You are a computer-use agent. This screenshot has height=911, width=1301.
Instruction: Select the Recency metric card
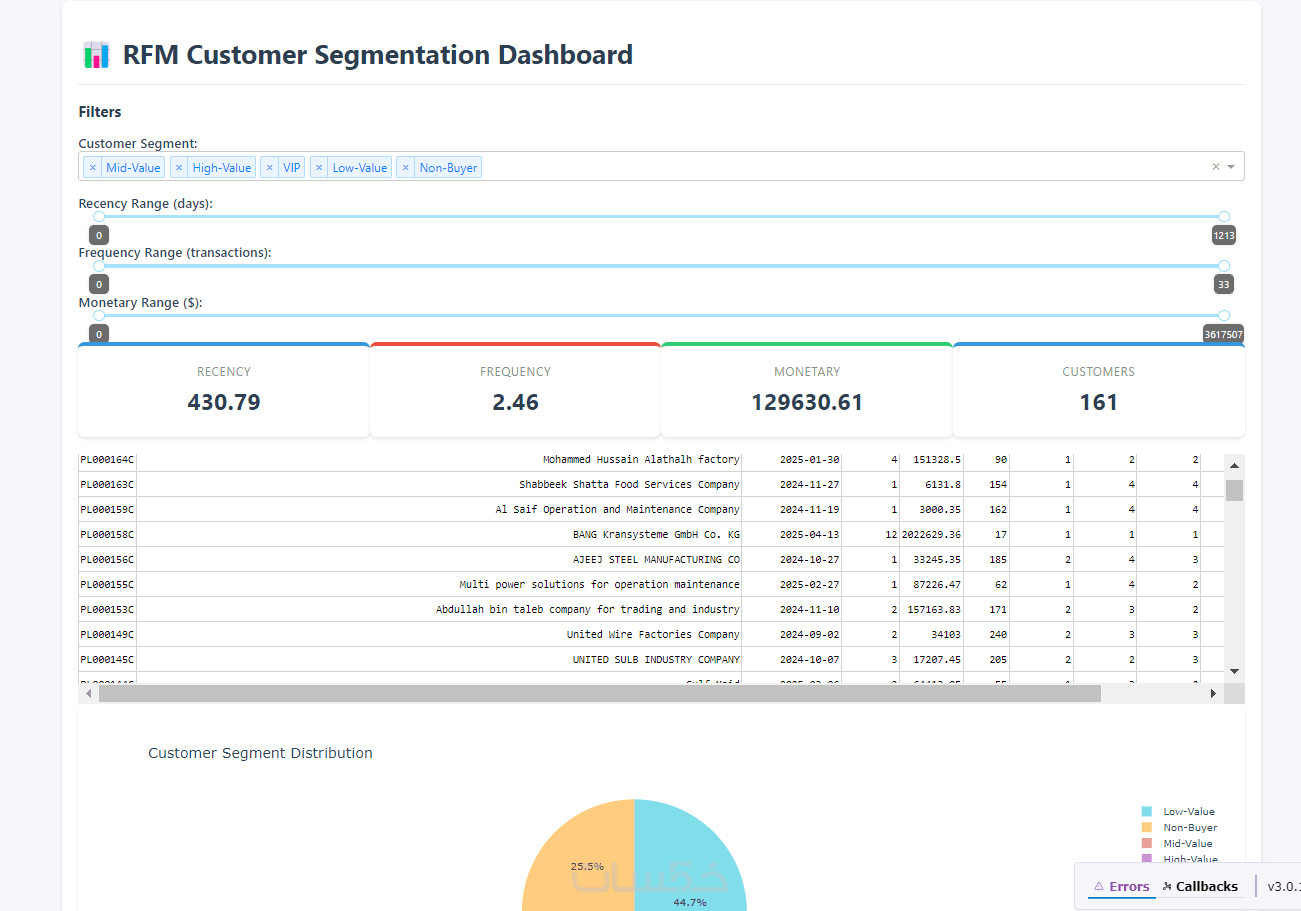pos(224,390)
